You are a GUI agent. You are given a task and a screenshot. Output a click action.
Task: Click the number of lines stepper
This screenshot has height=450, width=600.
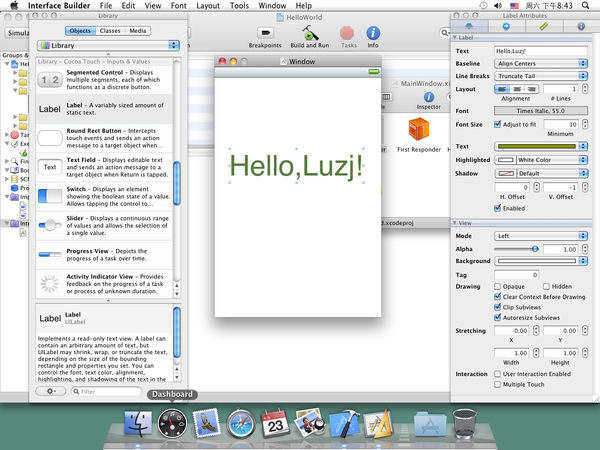585,89
